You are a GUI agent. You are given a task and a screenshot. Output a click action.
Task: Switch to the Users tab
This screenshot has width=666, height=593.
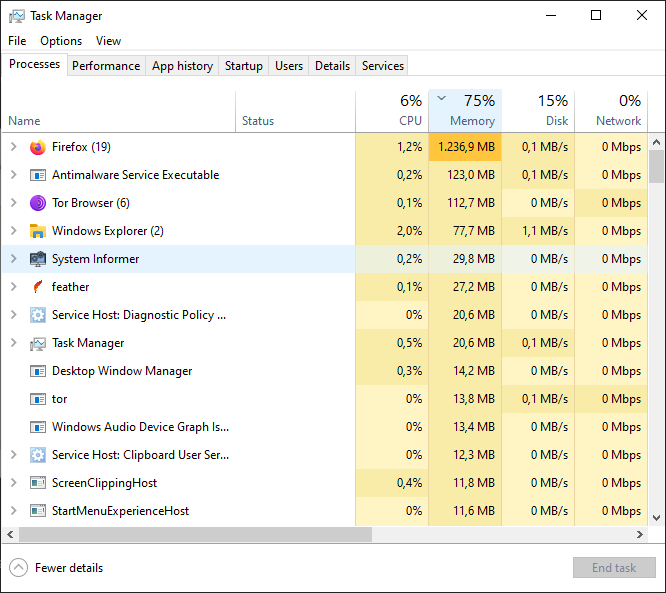[x=289, y=66]
